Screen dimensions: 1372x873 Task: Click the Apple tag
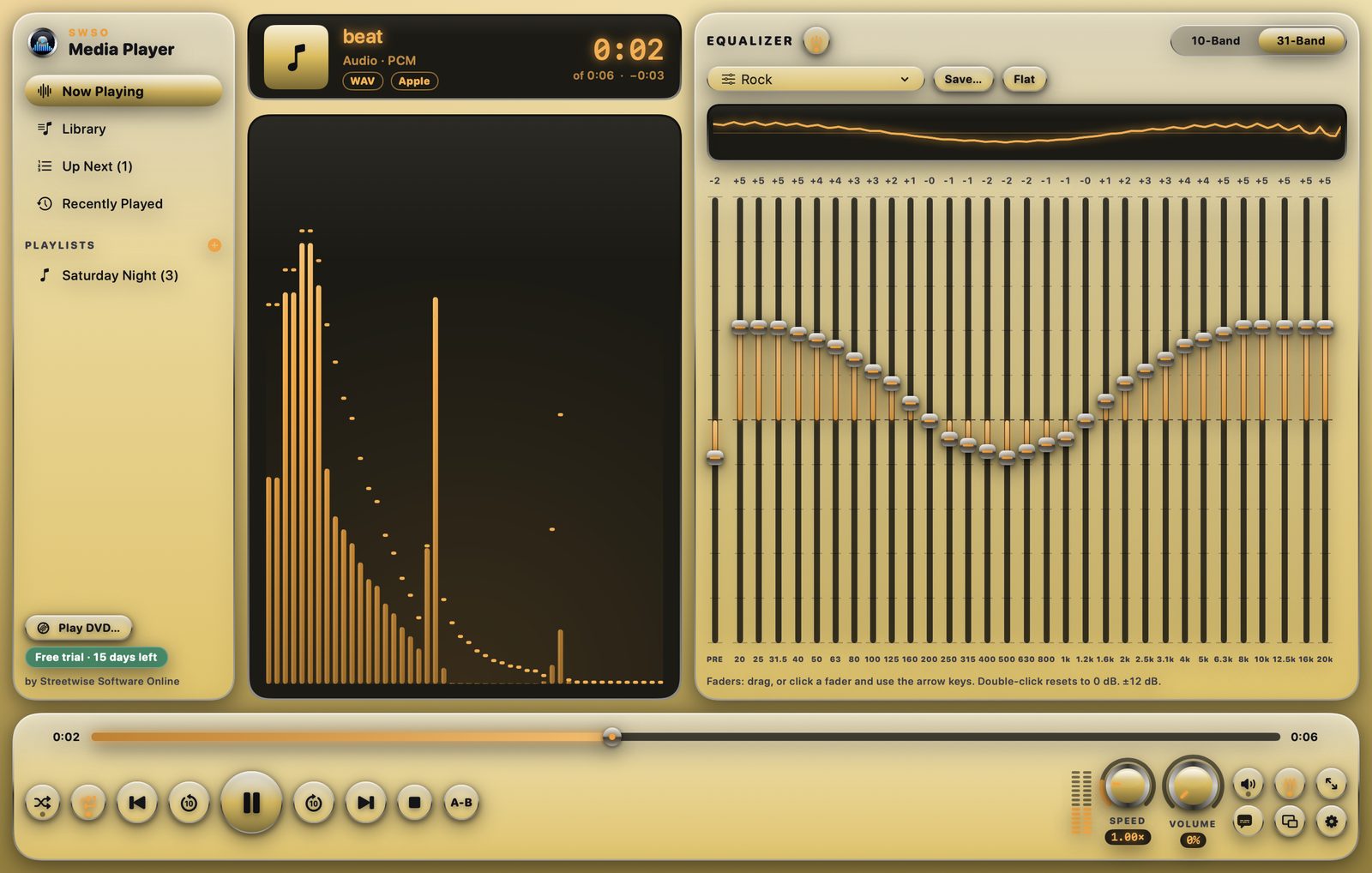414,81
